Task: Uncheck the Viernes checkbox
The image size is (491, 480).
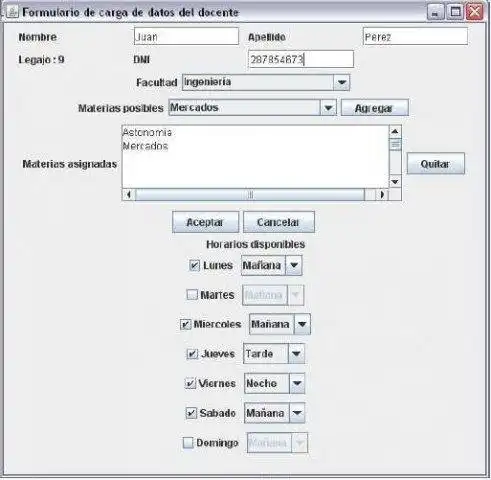Action: [x=190, y=383]
